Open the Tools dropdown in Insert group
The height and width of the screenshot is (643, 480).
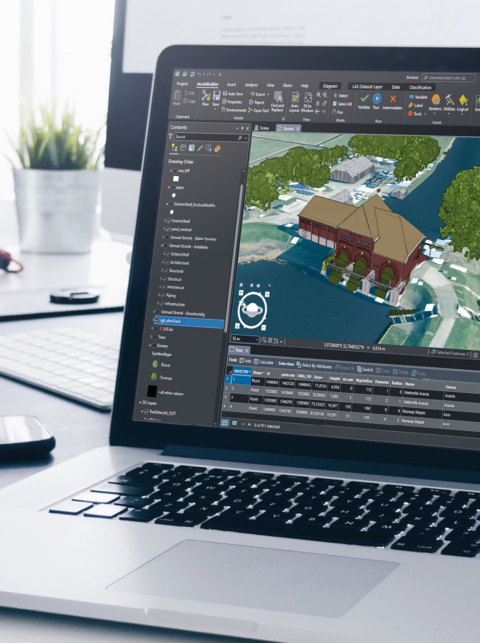[425, 114]
